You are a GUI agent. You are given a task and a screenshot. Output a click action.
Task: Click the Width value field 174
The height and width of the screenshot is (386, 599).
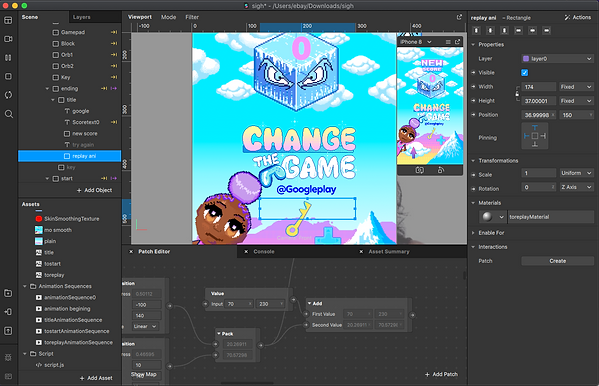pyautogui.click(x=539, y=87)
